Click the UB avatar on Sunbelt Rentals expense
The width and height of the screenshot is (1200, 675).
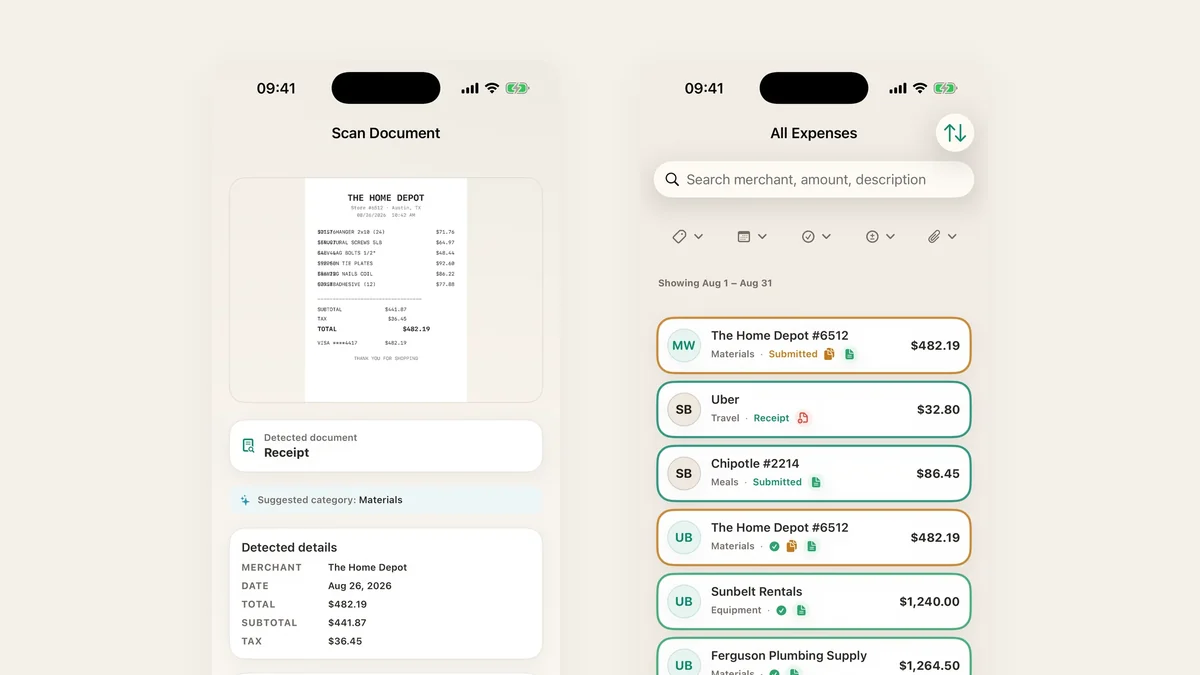(684, 602)
